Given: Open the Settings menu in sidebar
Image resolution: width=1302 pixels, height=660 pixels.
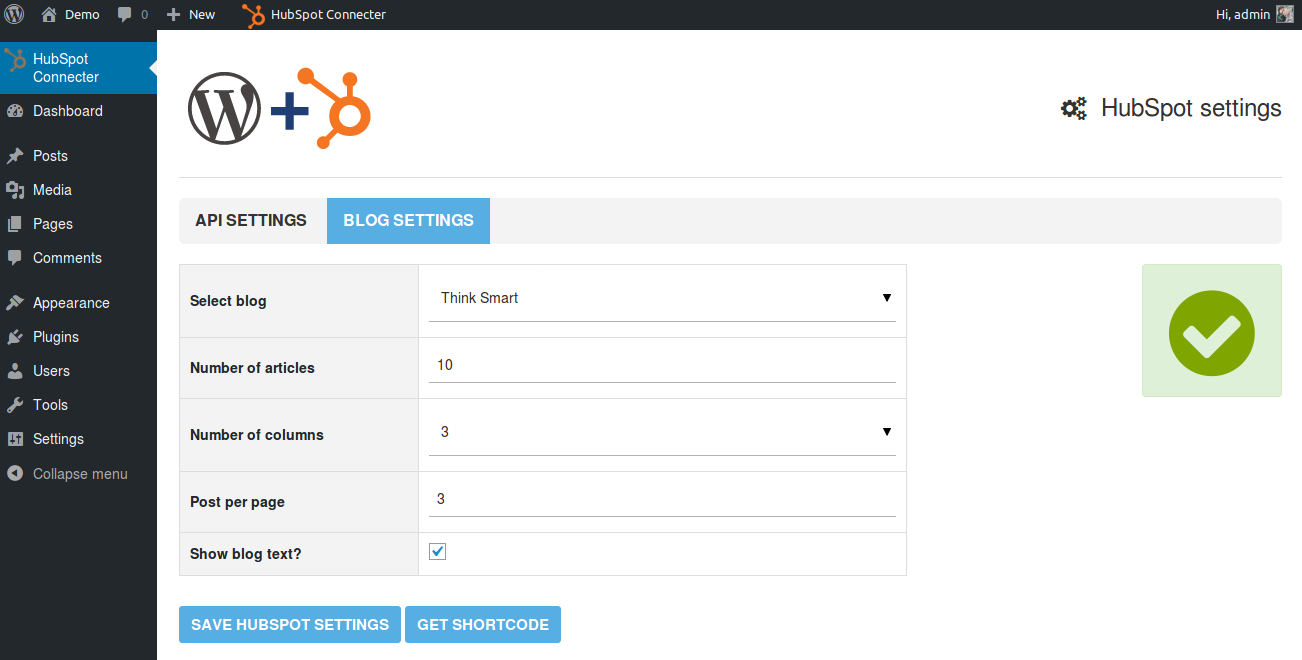Looking at the screenshot, I should [78, 439].
